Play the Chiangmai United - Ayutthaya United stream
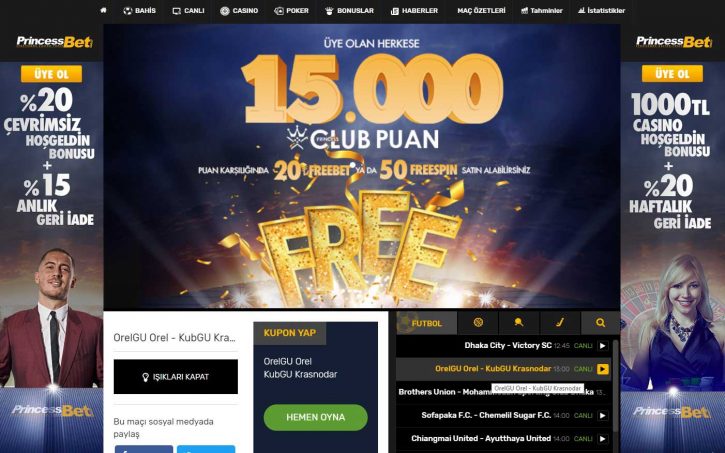The width and height of the screenshot is (725, 453). pyautogui.click(x=602, y=438)
